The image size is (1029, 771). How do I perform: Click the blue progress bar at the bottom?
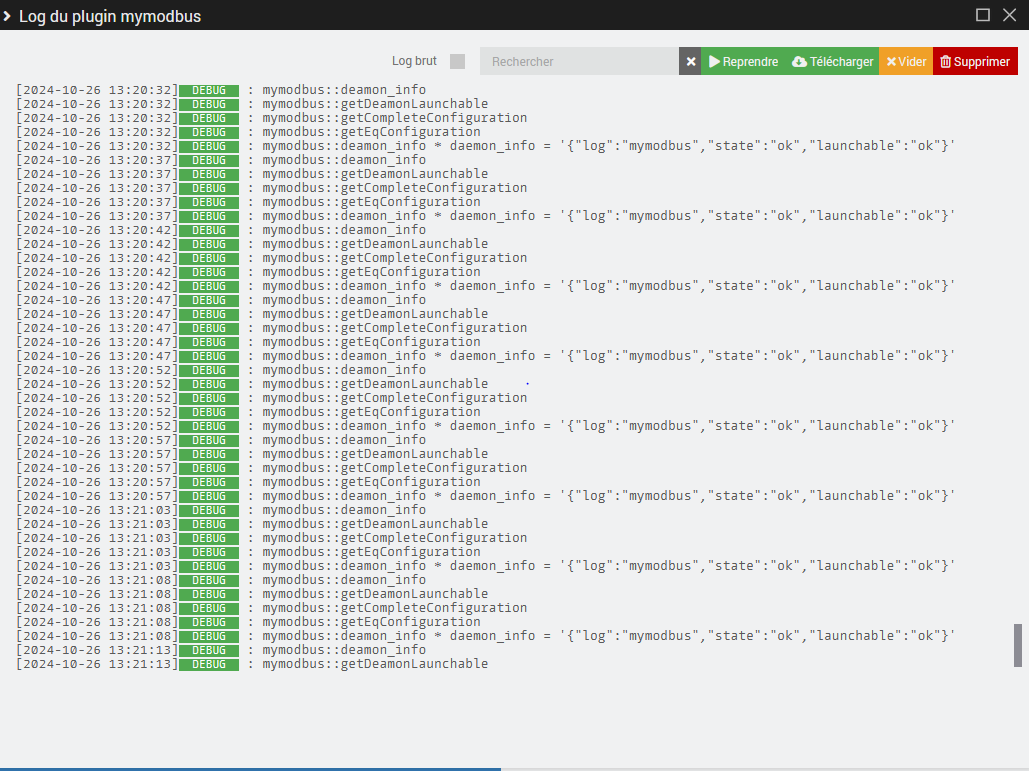(250, 768)
